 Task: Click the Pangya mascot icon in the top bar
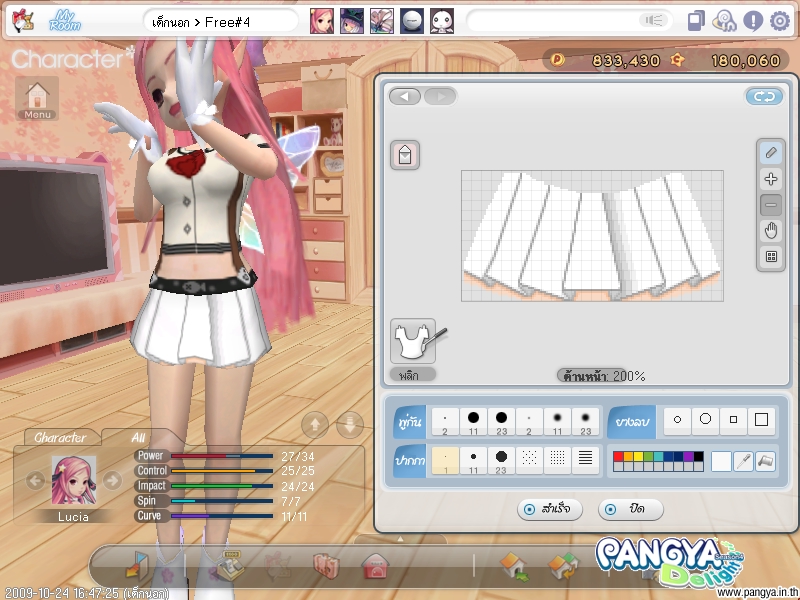coord(23,21)
